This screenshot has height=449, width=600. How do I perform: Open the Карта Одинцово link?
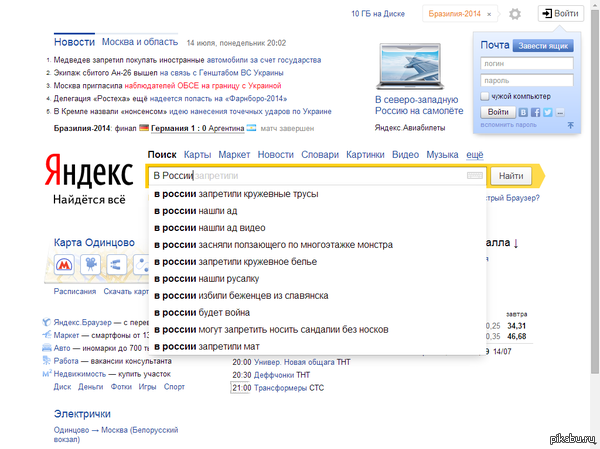(94, 242)
